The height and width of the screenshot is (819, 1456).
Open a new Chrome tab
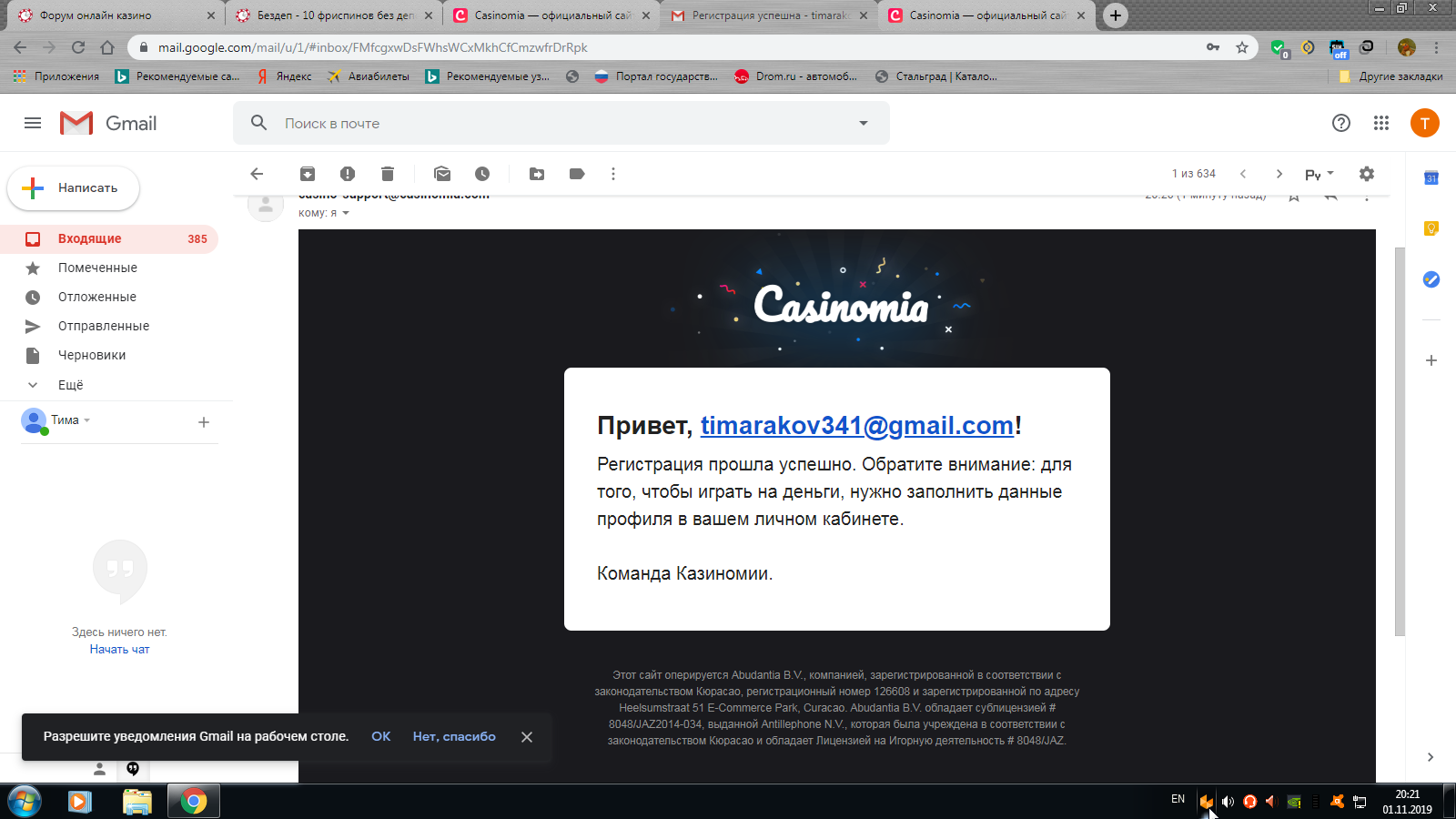click(1116, 15)
